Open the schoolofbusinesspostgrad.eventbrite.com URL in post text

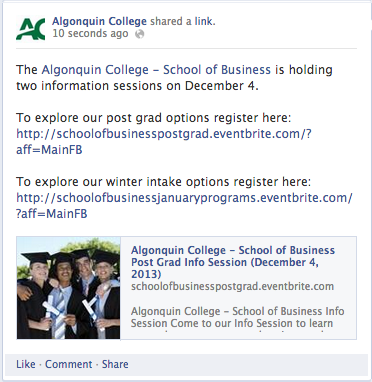point(164,134)
